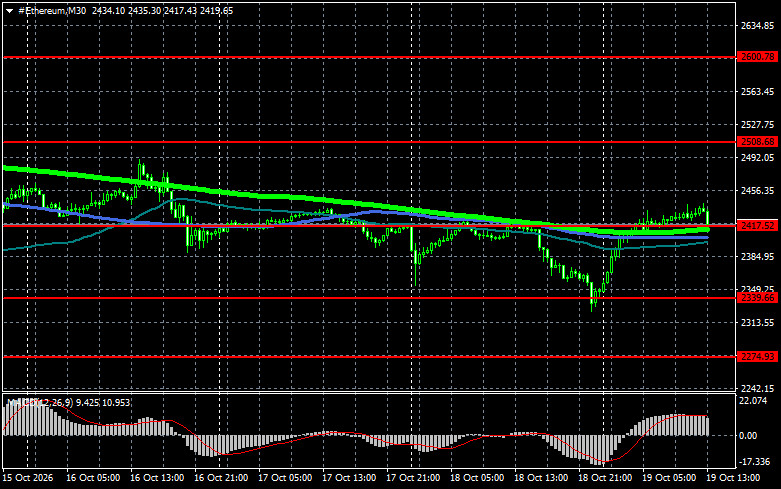The image size is (781, 489).
Task: Click the 18 Oct 13:00 time label
Action: coord(541,478)
